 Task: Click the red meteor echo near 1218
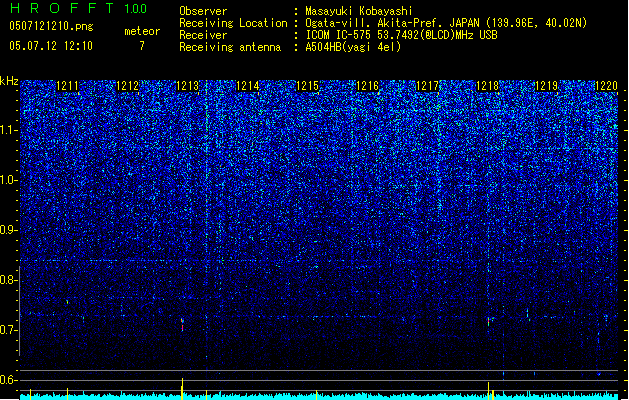click(488, 321)
